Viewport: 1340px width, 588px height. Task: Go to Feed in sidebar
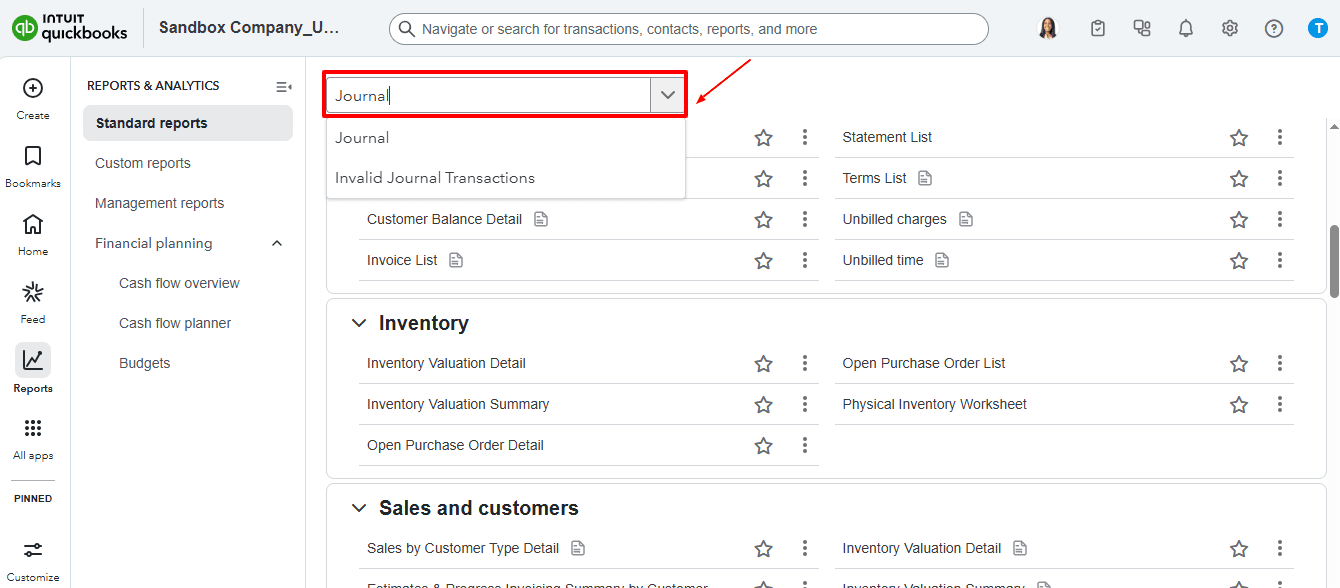coord(33,293)
